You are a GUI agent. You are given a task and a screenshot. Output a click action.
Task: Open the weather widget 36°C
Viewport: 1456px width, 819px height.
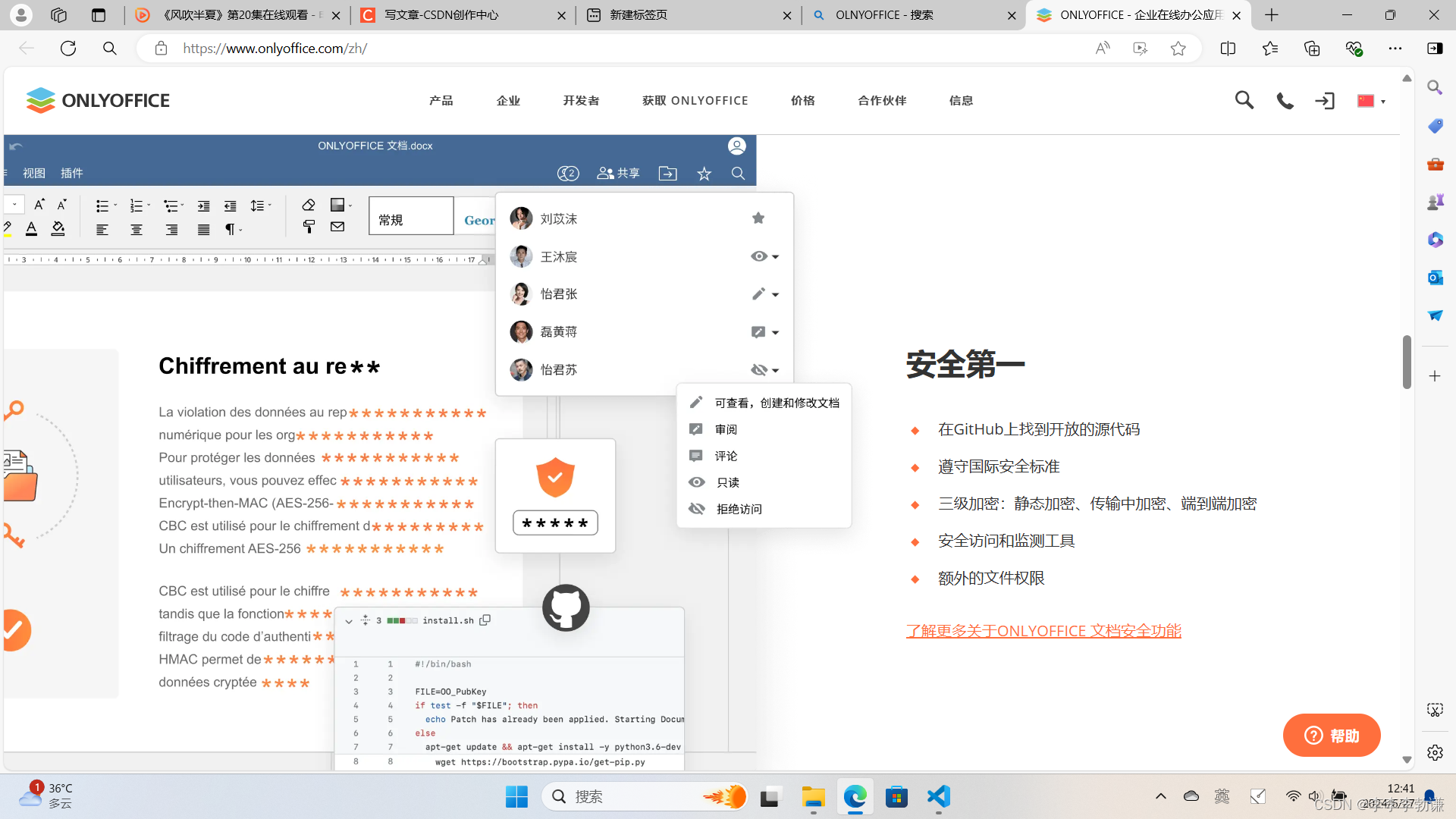pos(45,795)
